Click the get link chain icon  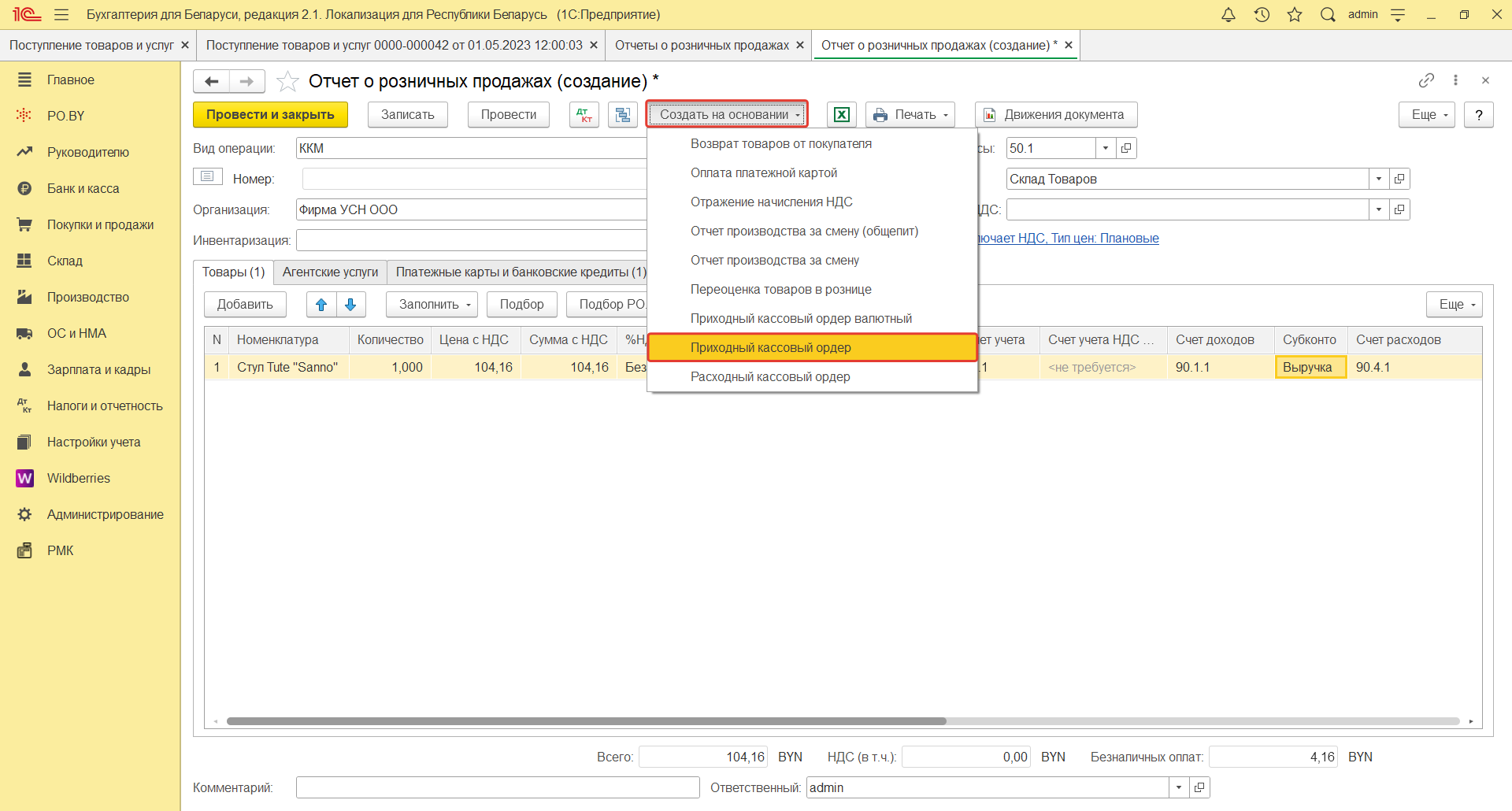pyautogui.click(x=1426, y=80)
